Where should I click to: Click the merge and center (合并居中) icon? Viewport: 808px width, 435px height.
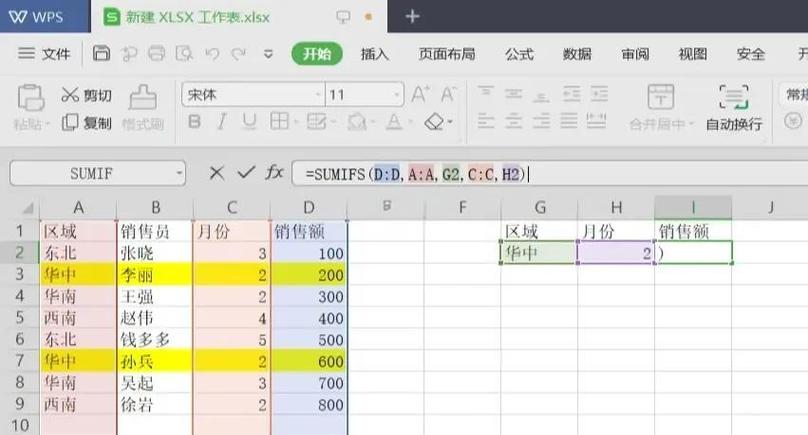tap(661, 96)
